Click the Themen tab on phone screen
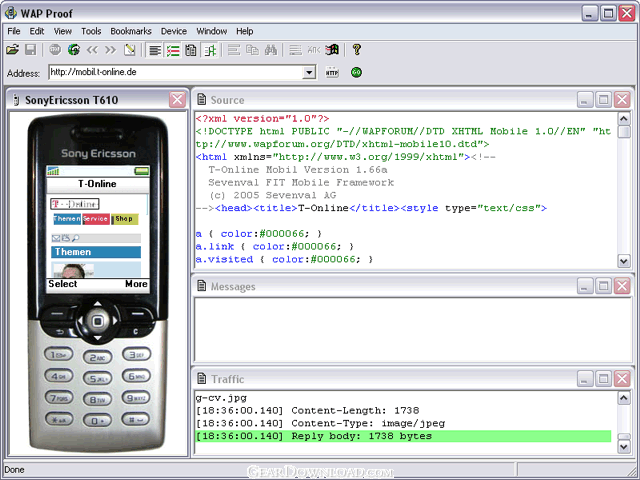The image size is (640, 480). pos(67,219)
